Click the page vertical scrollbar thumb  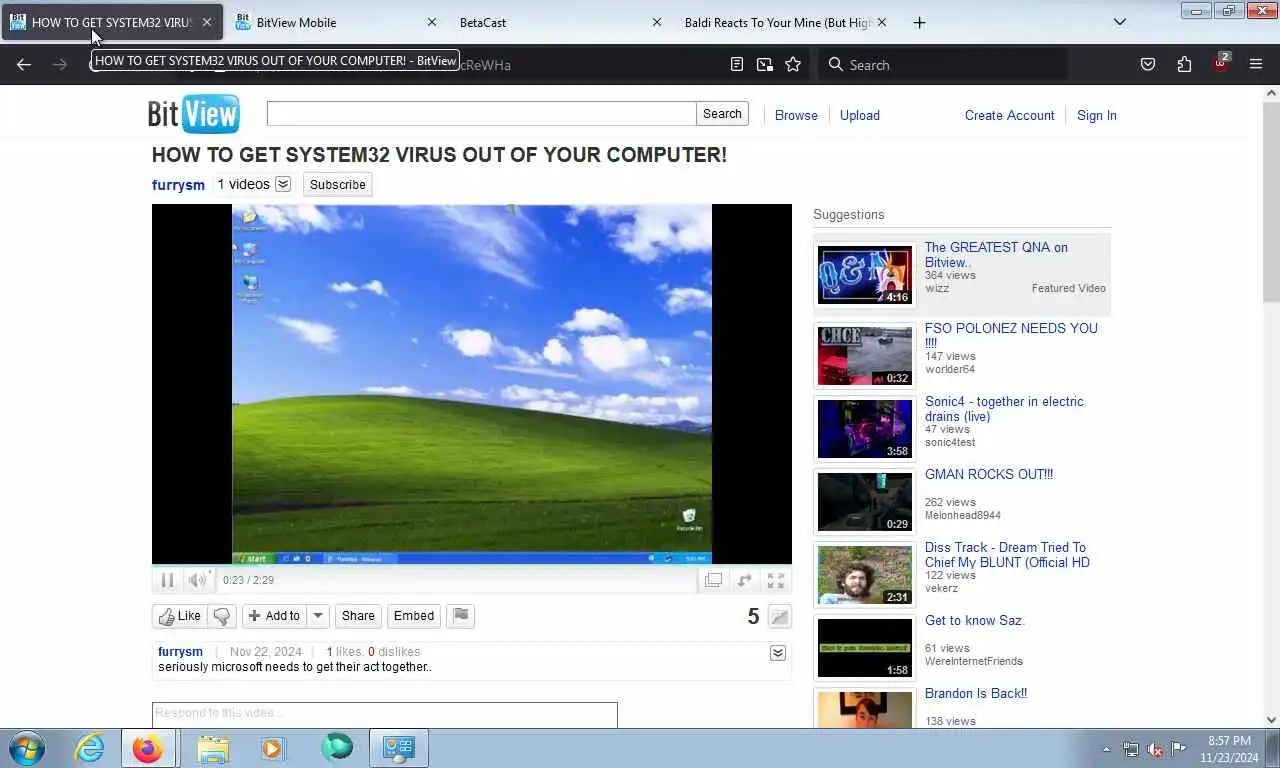pyautogui.click(x=1271, y=200)
